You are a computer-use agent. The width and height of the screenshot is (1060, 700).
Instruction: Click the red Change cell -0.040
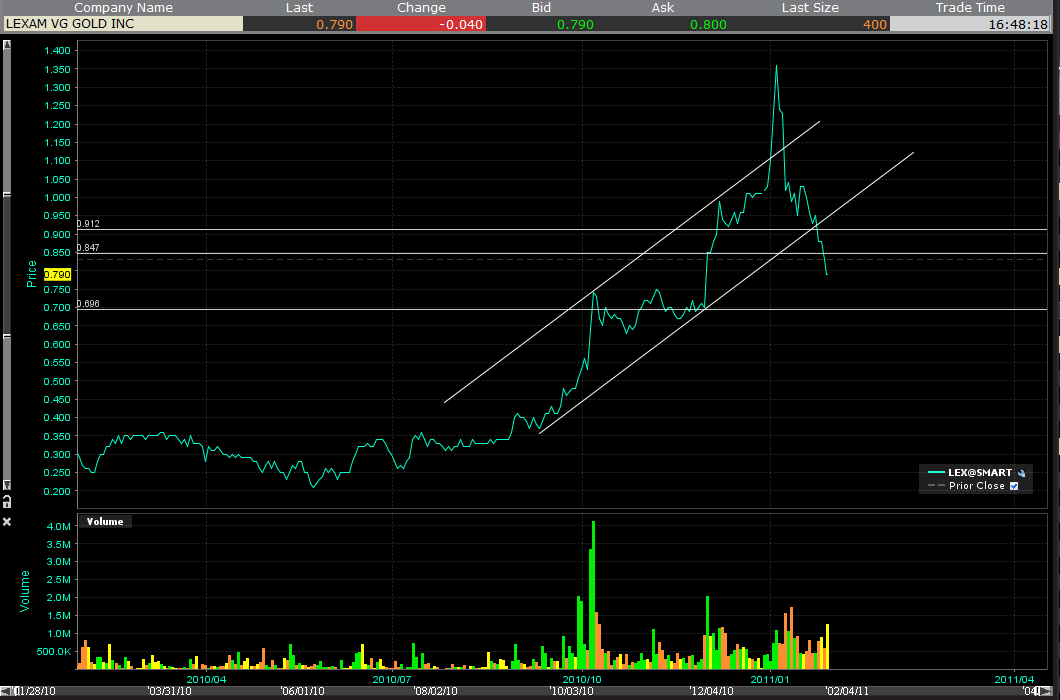421,24
